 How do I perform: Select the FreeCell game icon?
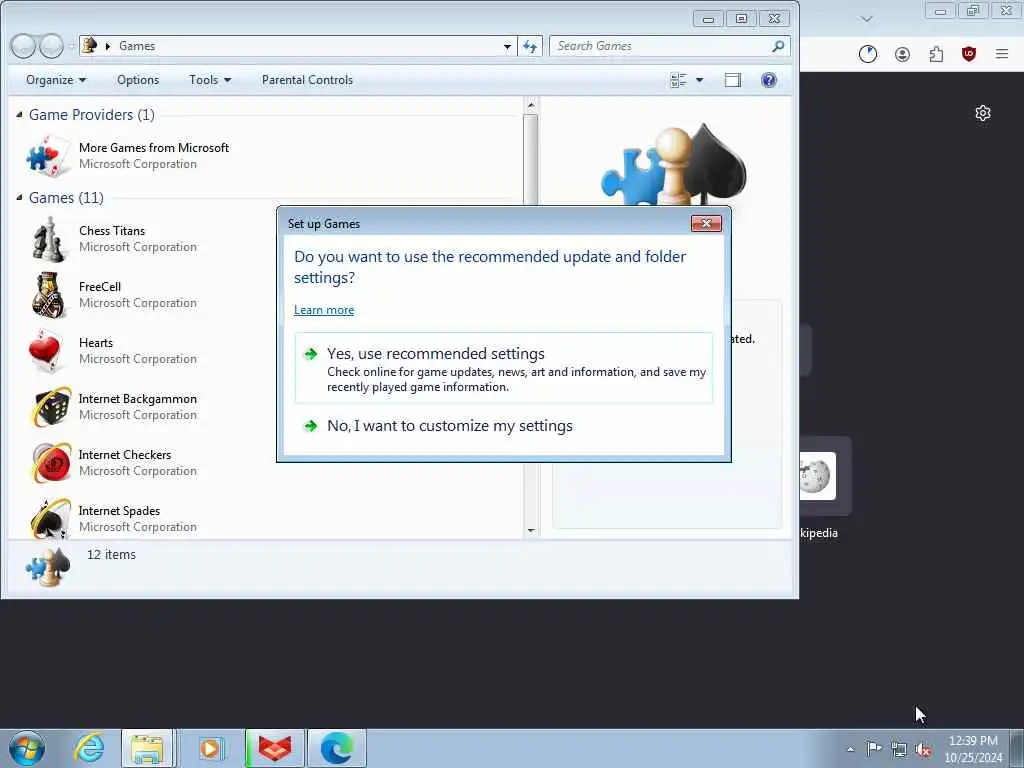click(x=49, y=295)
